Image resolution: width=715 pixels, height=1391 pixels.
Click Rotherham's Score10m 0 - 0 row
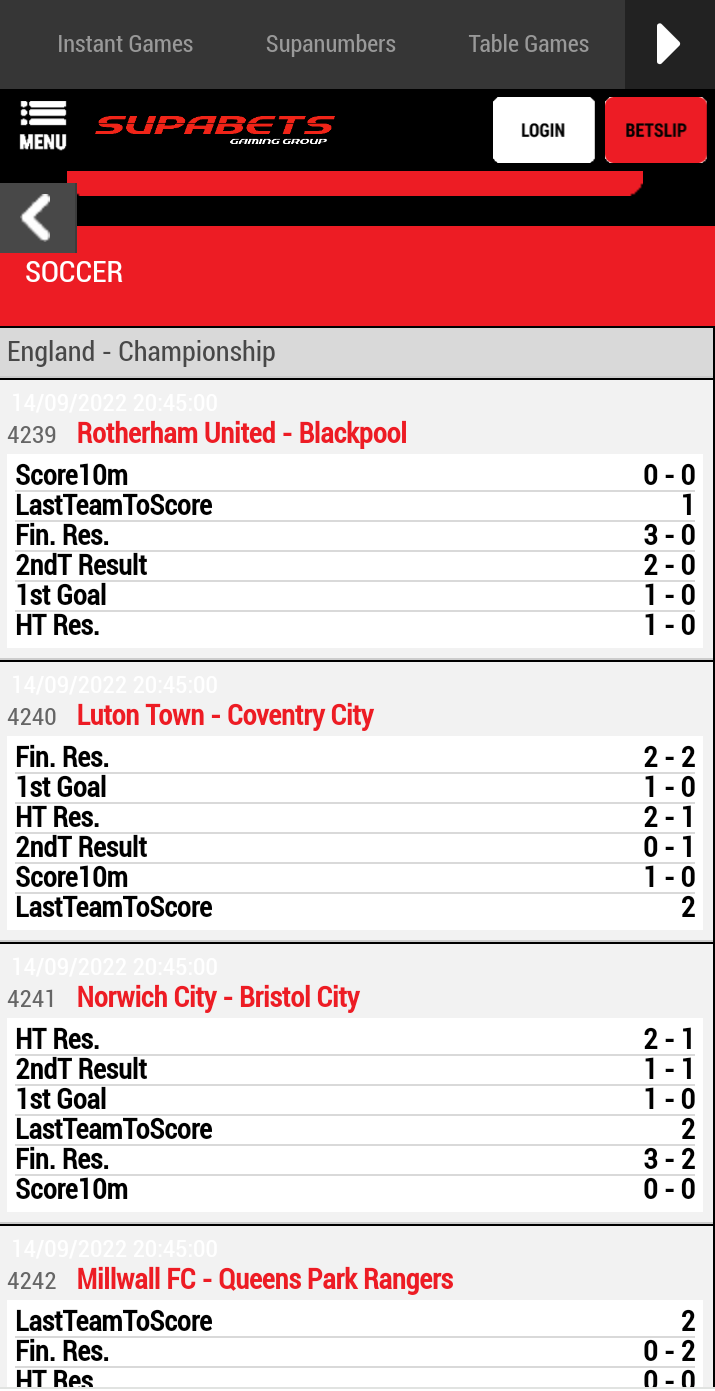355,475
